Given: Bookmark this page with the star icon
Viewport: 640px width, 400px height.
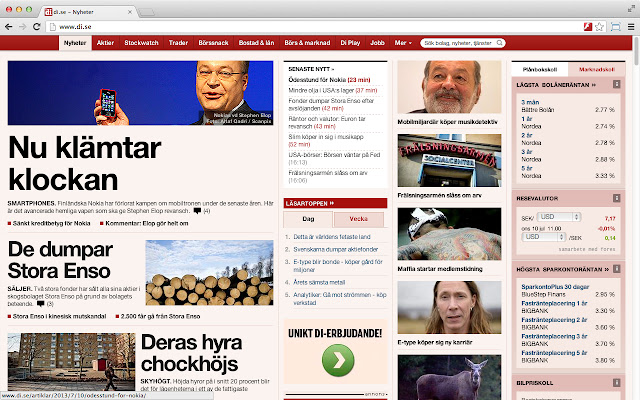Looking at the screenshot, I should [x=599, y=27].
